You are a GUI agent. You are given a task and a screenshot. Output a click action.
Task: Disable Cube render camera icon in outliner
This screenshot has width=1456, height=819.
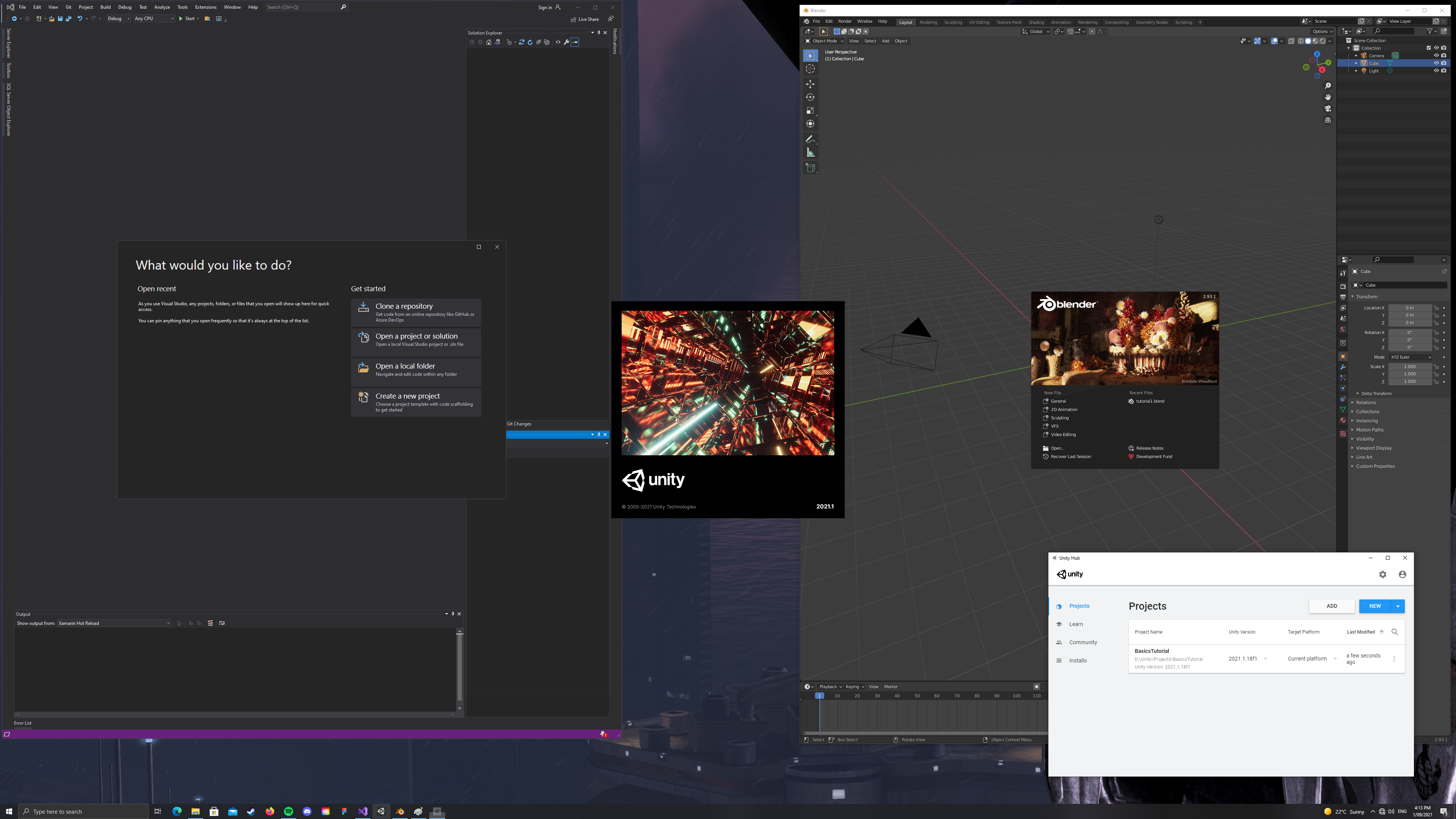tap(1444, 63)
